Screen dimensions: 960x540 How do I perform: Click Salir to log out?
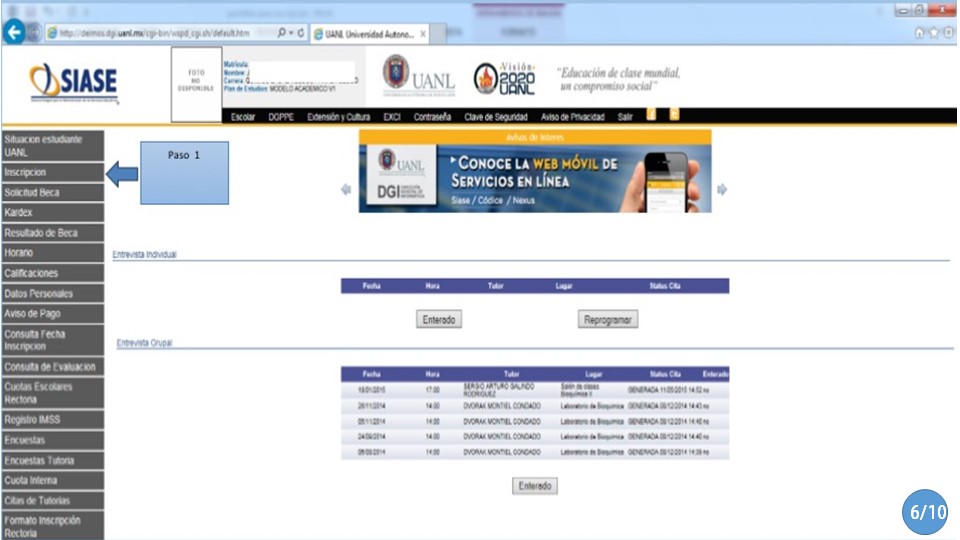click(625, 117)
